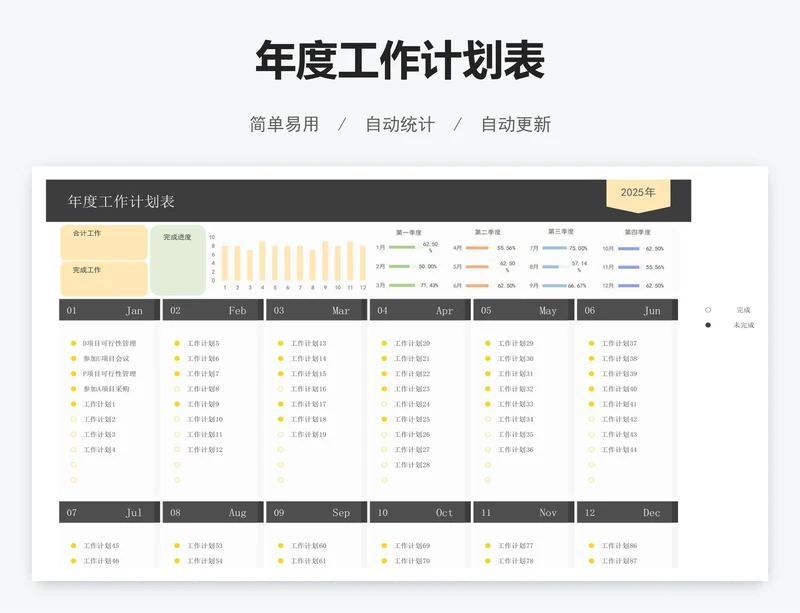Click the filled circle beside 工作计划86
800x613 pixels.
591,546
